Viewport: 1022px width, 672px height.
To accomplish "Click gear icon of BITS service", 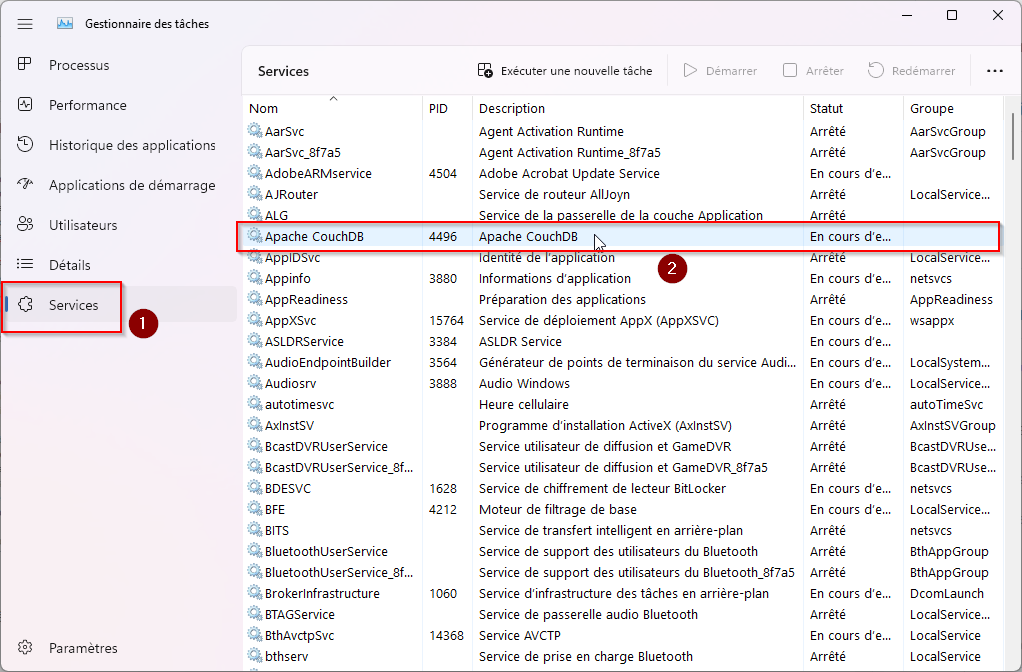I will tap(254, 529).
